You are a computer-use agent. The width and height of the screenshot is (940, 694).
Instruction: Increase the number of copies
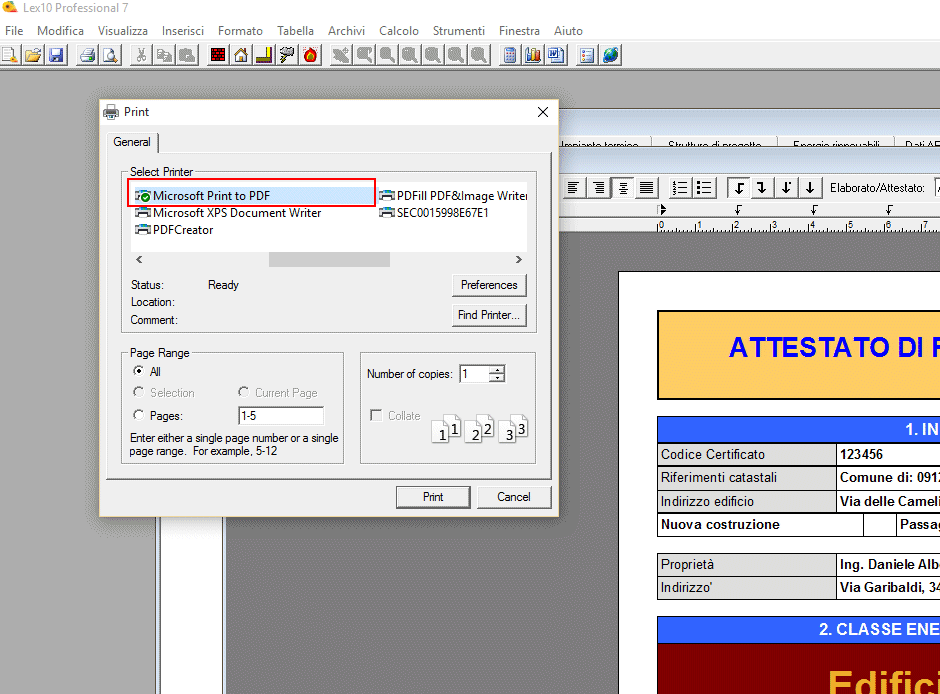[497, 370]
